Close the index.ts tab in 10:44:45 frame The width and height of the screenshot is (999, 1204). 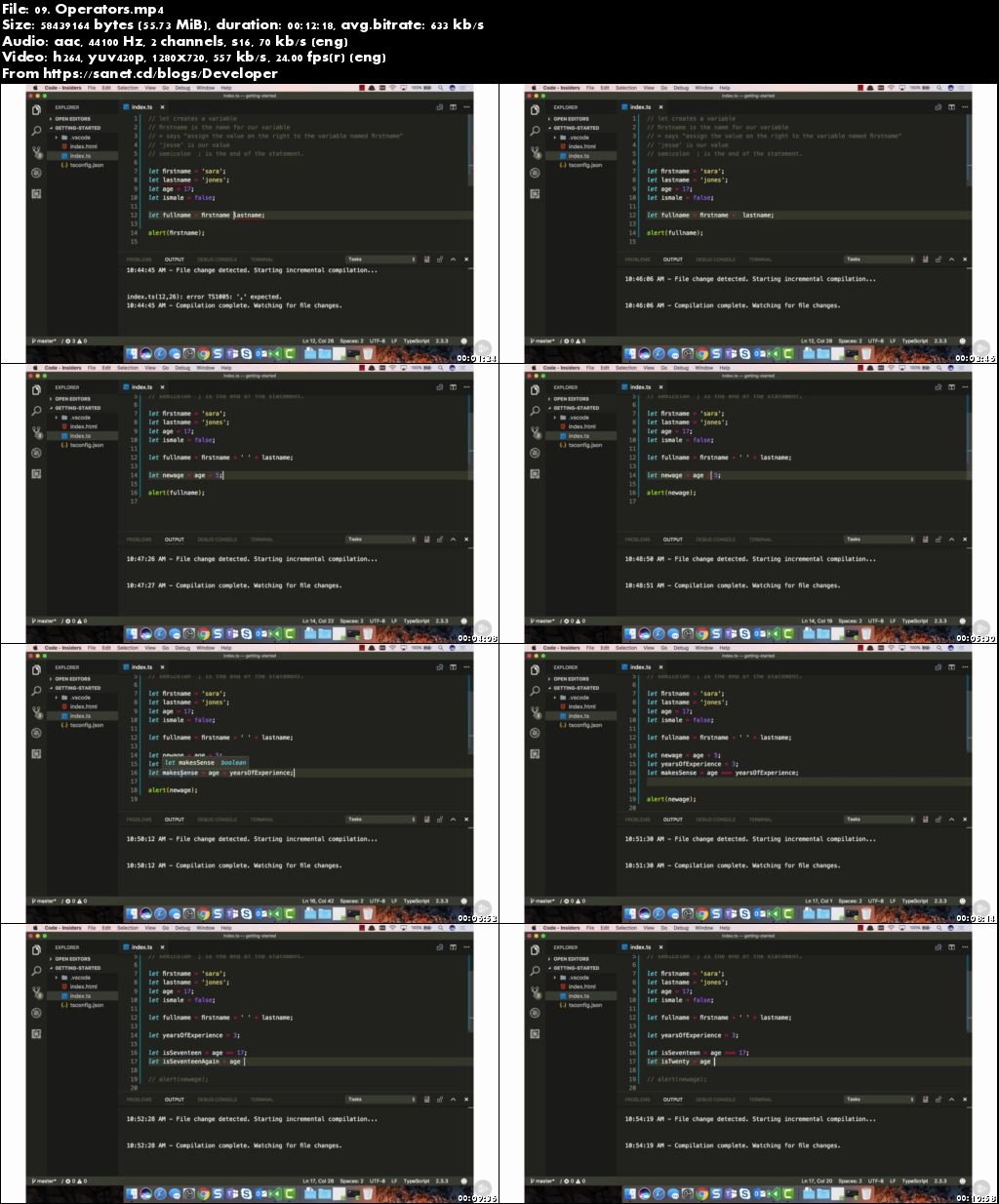click(x=162, y=106)
